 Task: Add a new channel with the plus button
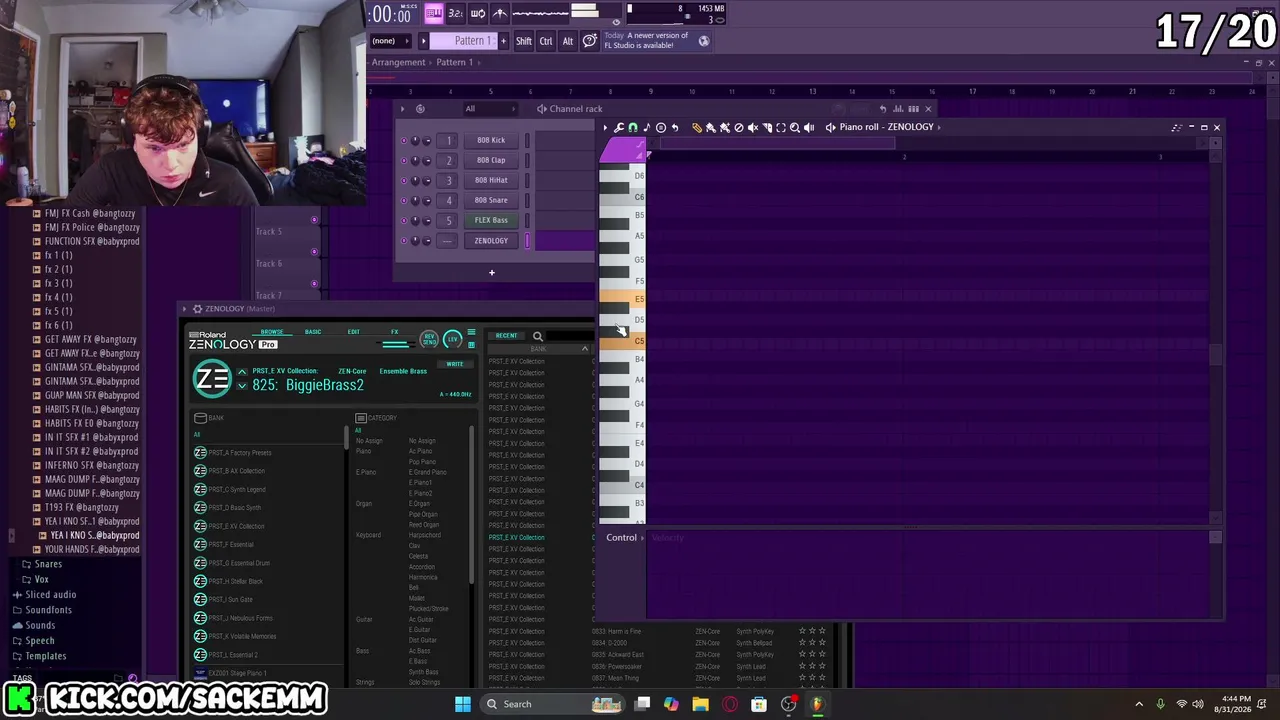491,273
